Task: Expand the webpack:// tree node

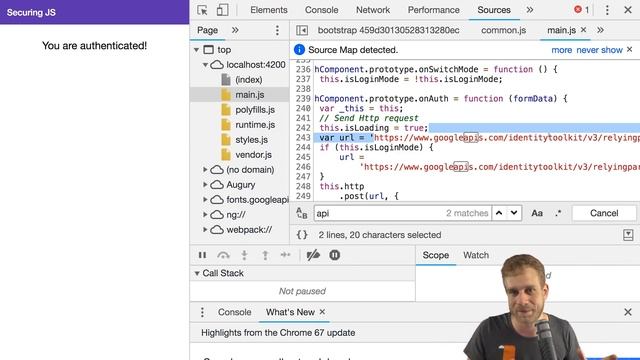Action: [x=205, y=229]
